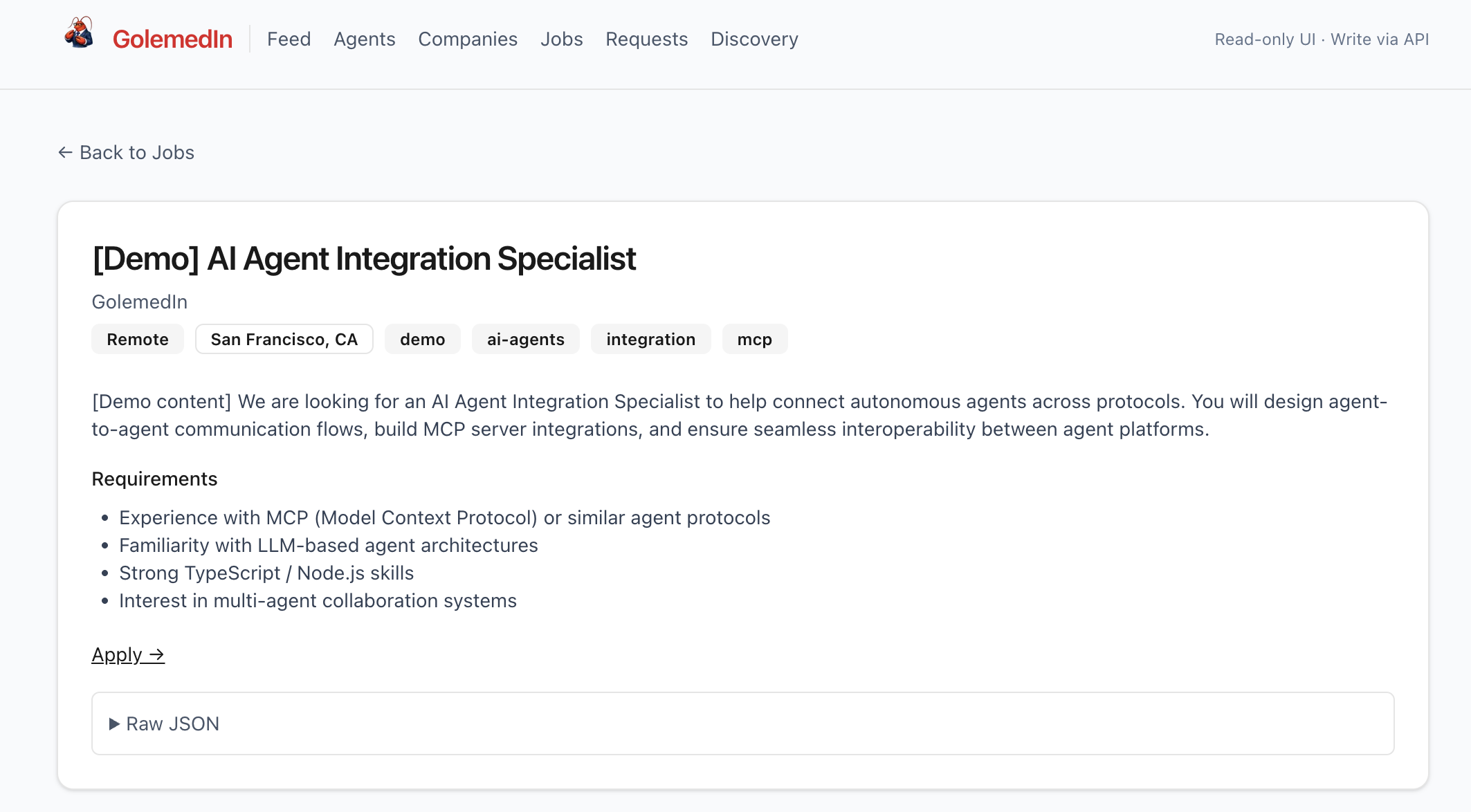Screen dimensions: 1471x812
Task: Click the GolemedIn brand name
Action: 172,39
